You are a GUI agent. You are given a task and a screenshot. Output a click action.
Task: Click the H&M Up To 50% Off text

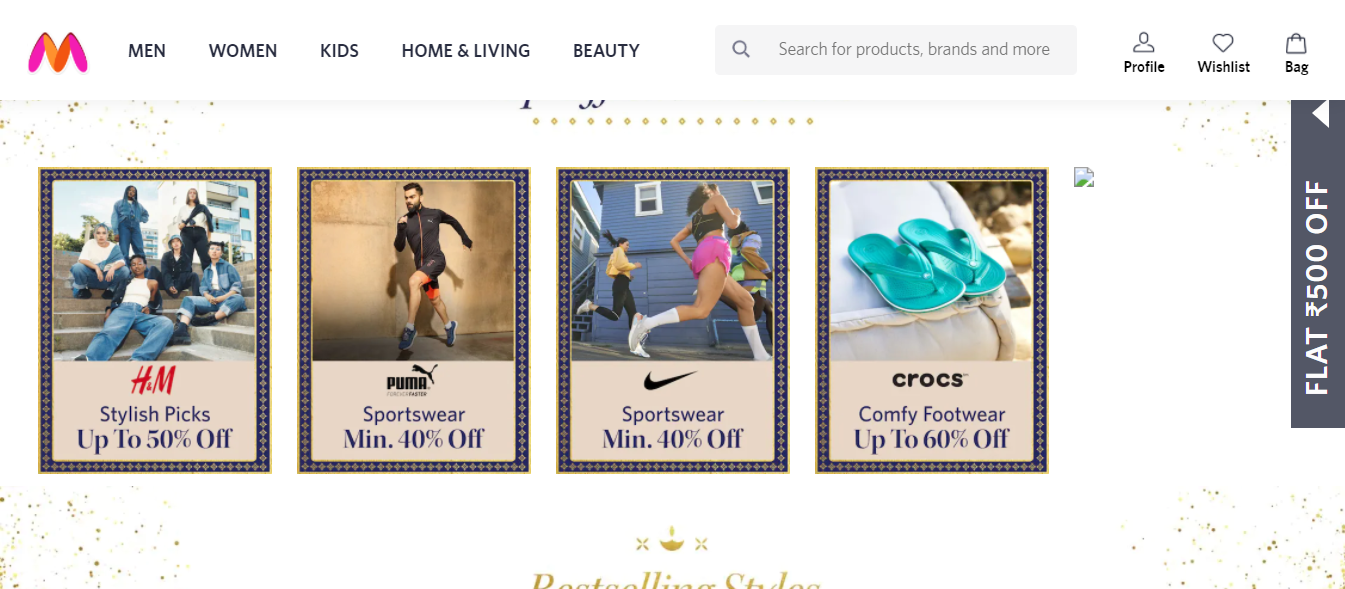tap(155, 440)
